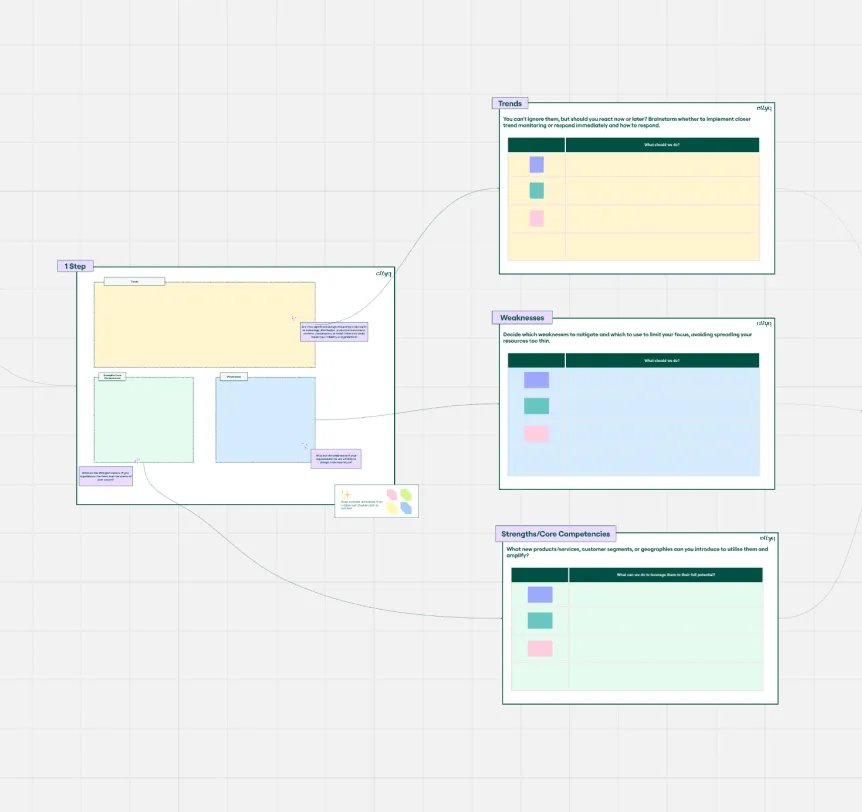Image resolution: width=862 pixels, height=812 pixels.
Task: Select the "Strengths/Core Competencies" frame title
Action: (555, 534)
